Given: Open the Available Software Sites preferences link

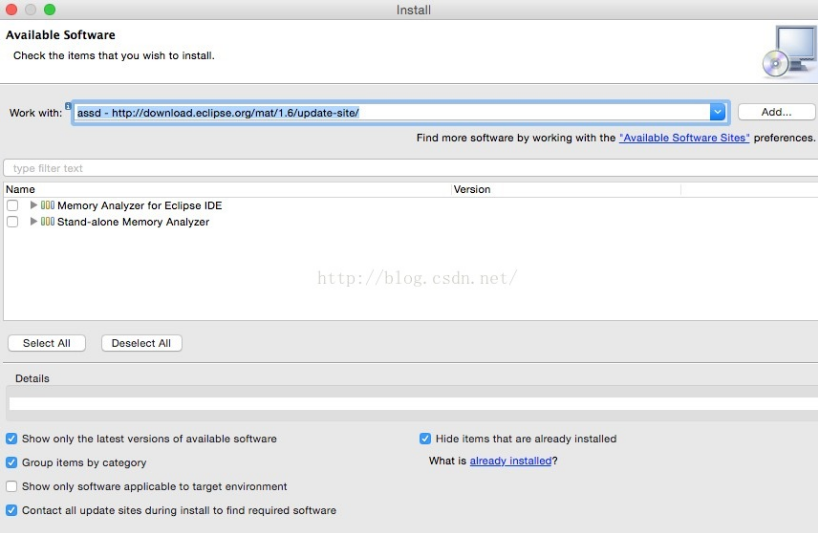Looking at the screenshot, I should (x=684, y=138).
